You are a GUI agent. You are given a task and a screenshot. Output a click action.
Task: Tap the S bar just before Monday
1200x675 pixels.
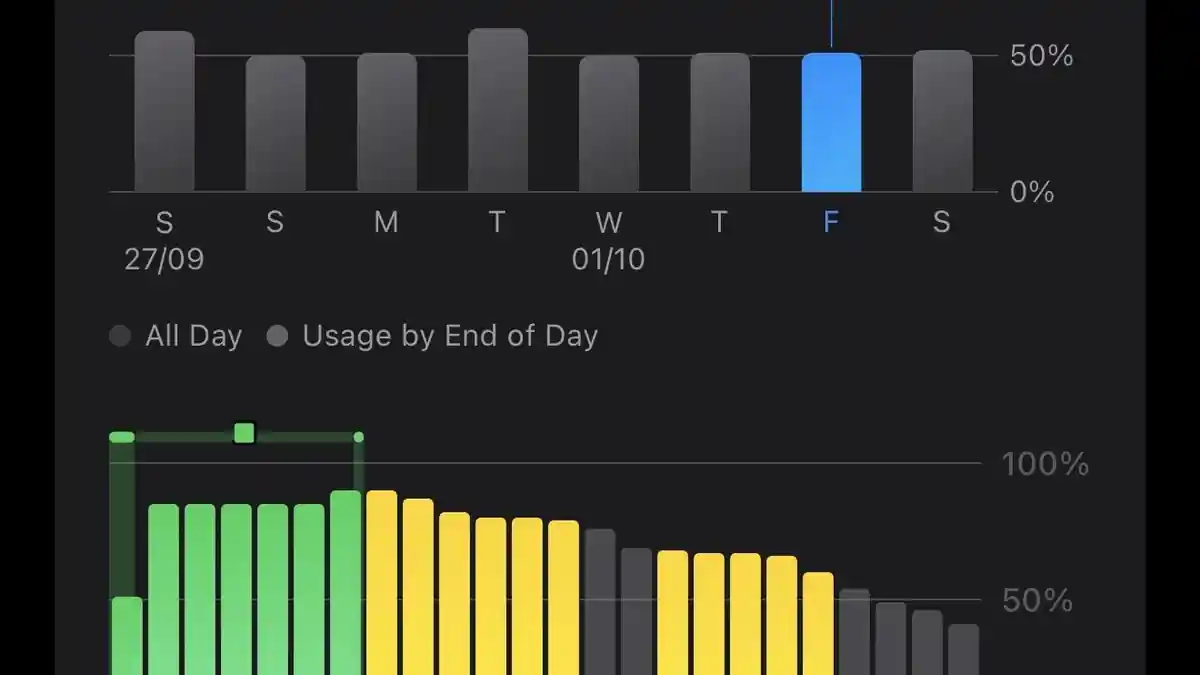click(x=276, y=123)
